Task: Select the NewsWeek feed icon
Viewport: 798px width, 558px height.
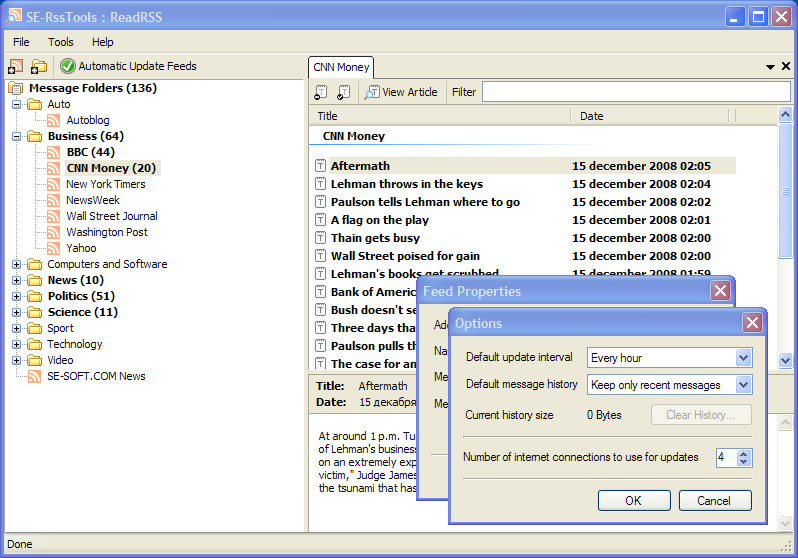Action: click(x=53, y=200)
